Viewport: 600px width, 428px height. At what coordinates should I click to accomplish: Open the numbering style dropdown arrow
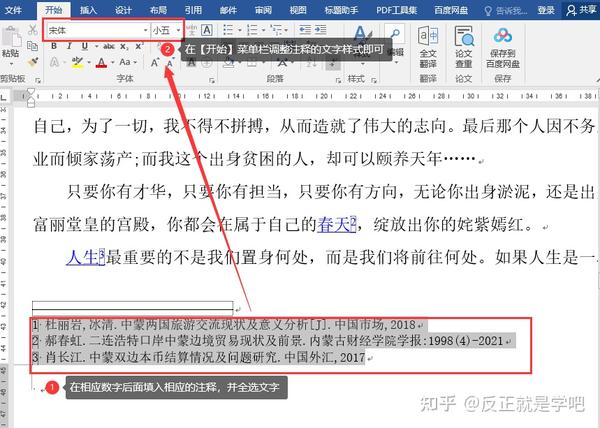[264, 30]
